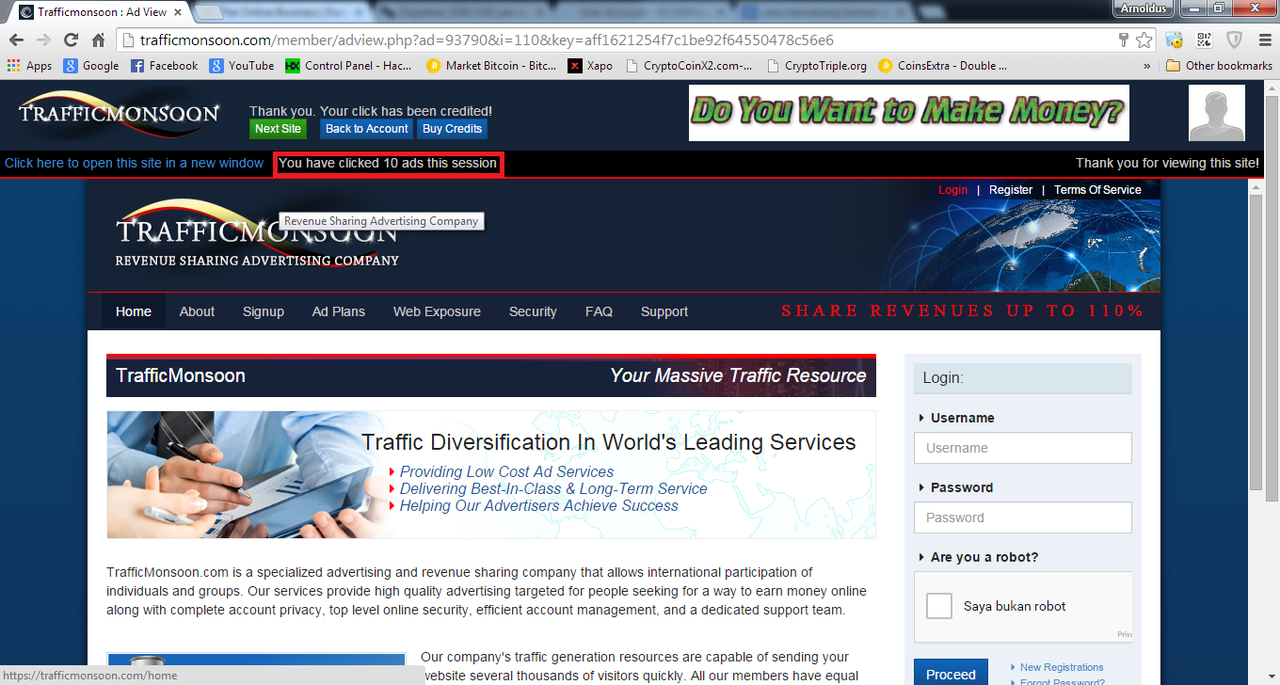1280x685 pixels.
Task: Show hidden bookmarks with the double chevron
Action: 1147,66
